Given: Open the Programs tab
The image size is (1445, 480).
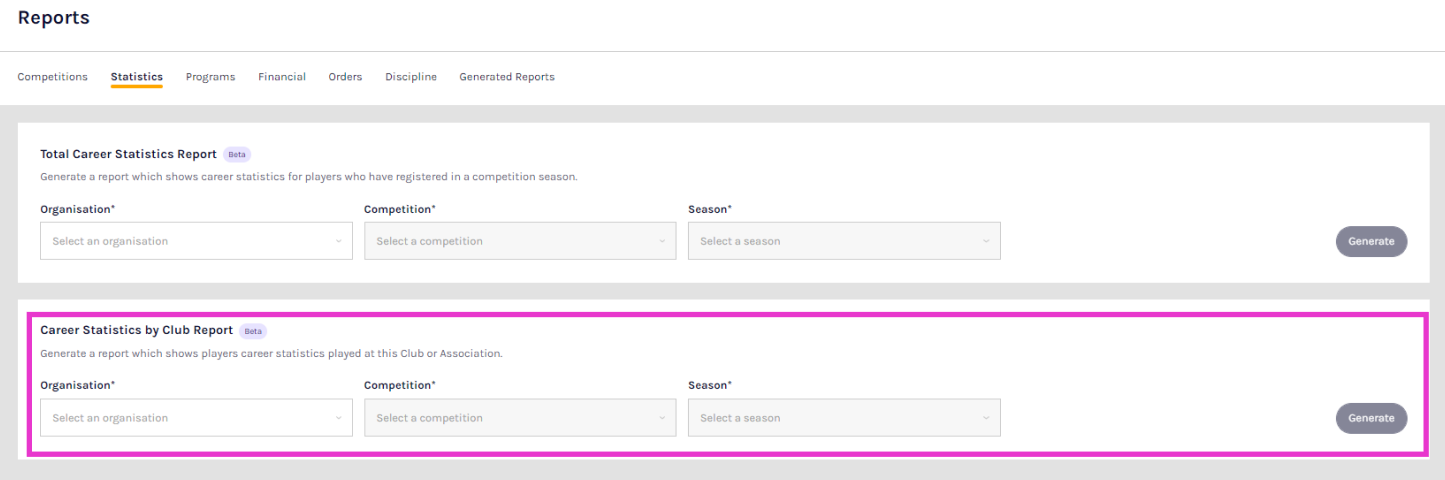Looking at the screenshot, I should pyautogui.click(x=210, y=77).
